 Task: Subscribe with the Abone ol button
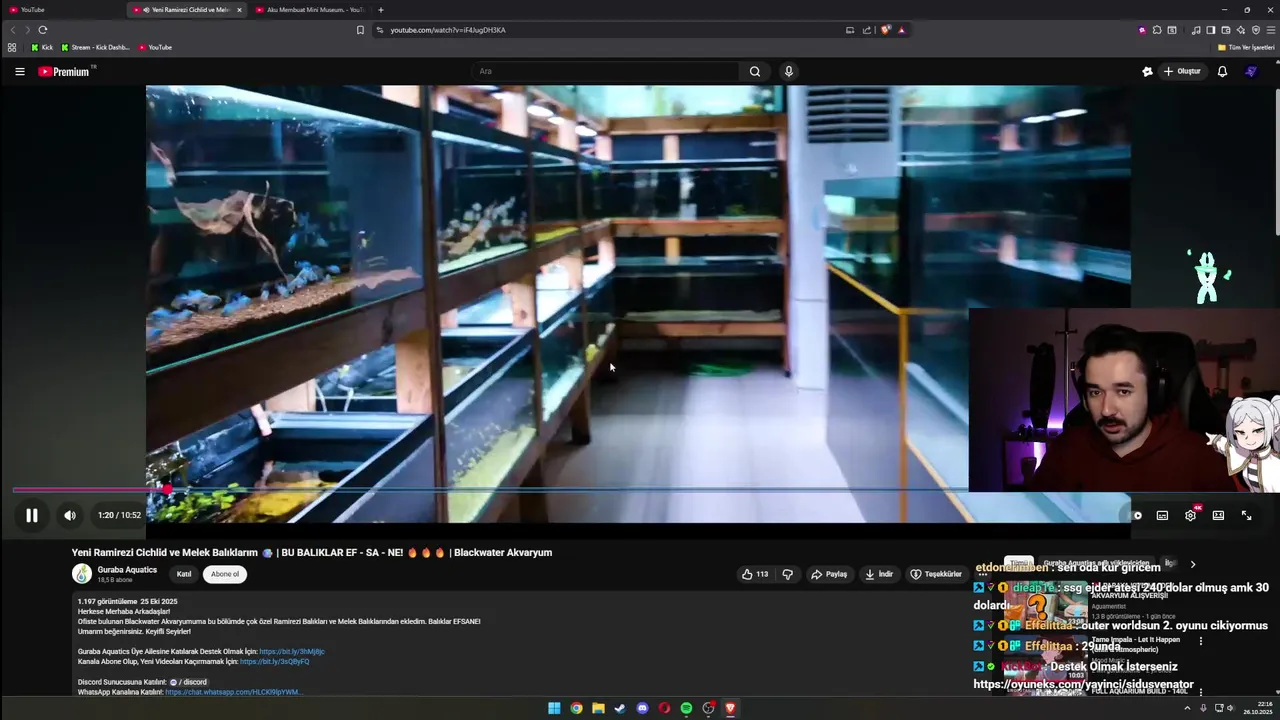pyautogui.click(x=225, y=574)
